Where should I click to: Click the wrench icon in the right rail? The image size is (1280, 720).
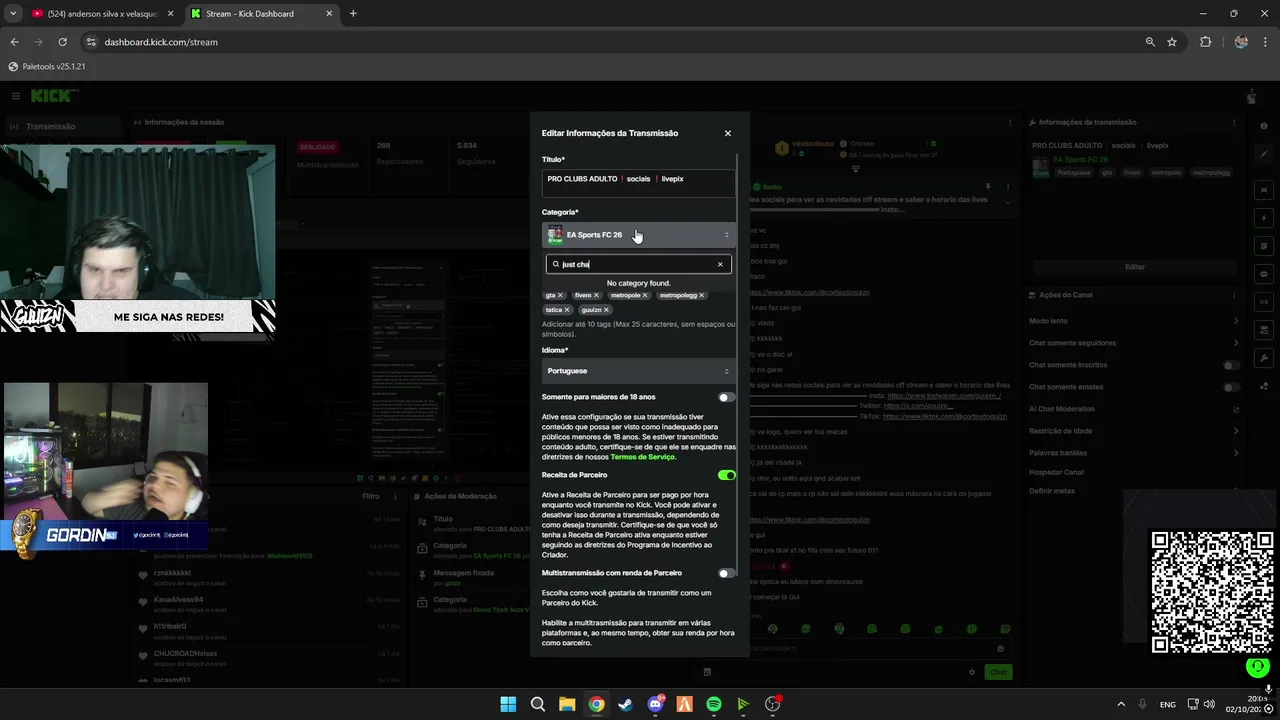click(x=1264, y=358)
